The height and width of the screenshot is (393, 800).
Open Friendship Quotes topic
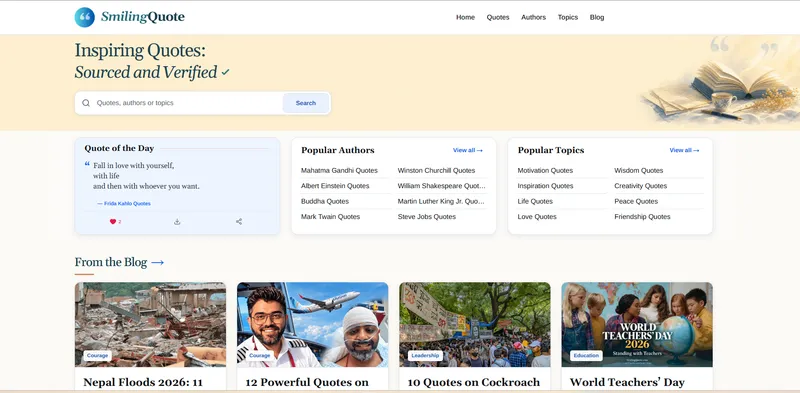642,216
